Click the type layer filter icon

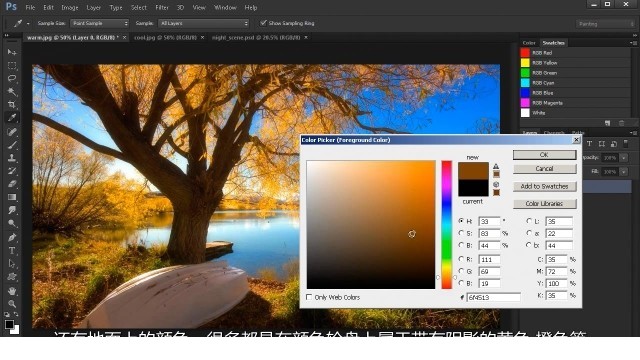coord(589,144)
